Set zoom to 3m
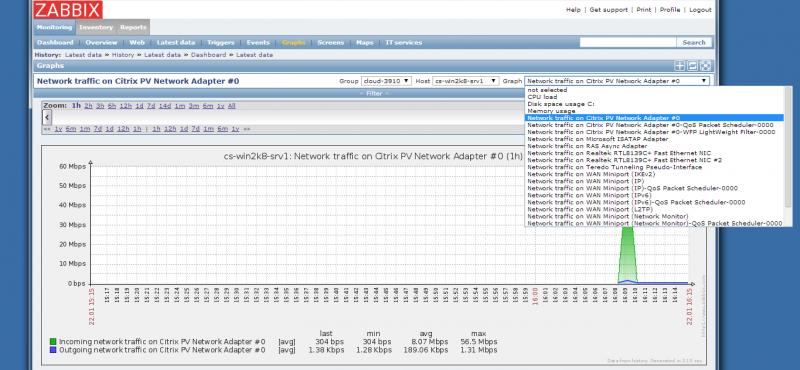The height and width of the screenshot is (370, 800). tap(194, 106)
